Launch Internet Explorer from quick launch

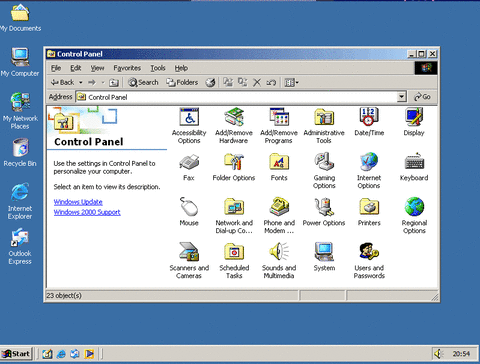61,354
